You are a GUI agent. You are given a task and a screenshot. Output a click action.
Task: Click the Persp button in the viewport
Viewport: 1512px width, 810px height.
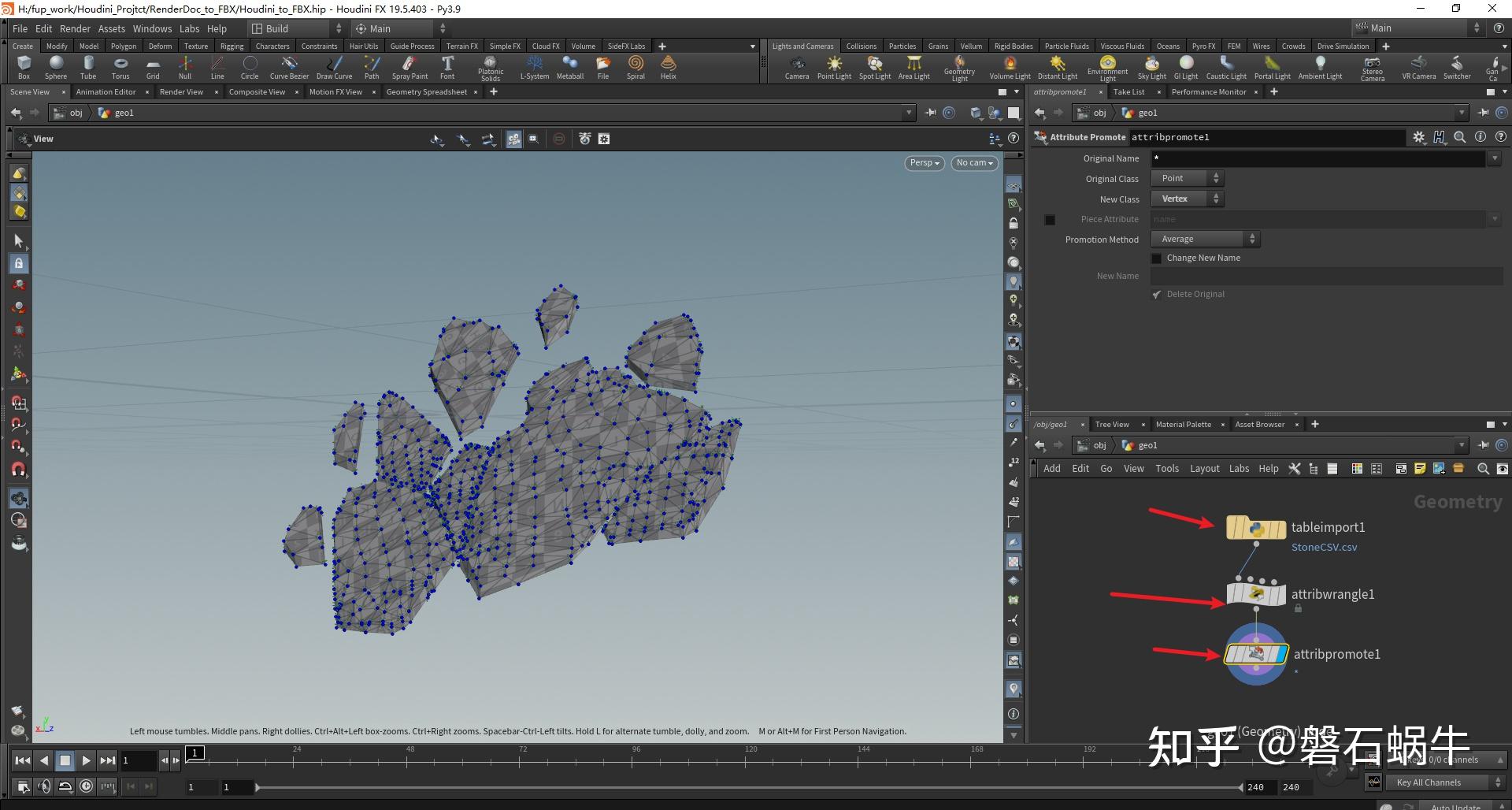coord(923,163)
